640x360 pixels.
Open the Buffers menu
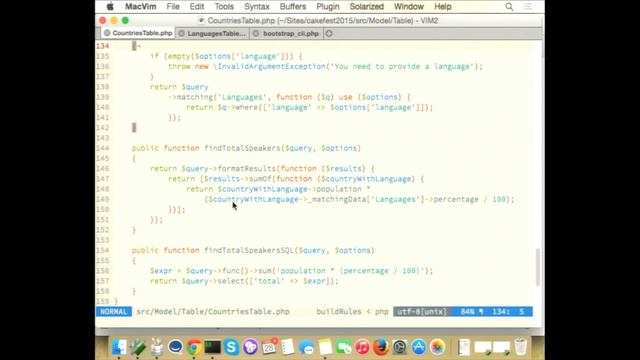coord(293,7)
